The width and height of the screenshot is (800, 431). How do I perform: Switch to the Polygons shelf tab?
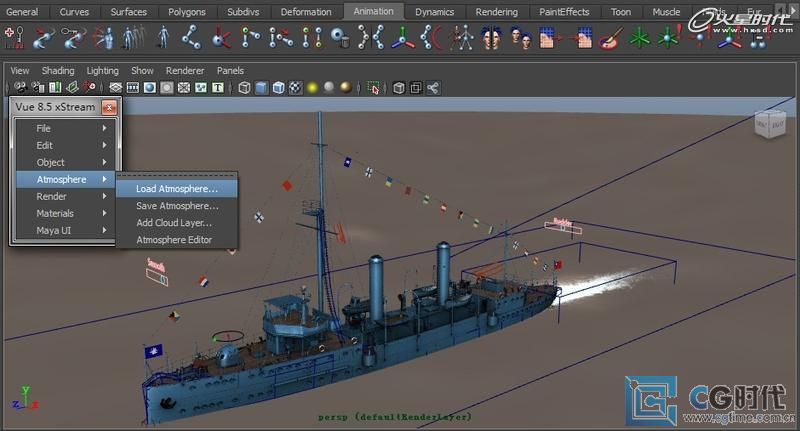click(187, 12)
